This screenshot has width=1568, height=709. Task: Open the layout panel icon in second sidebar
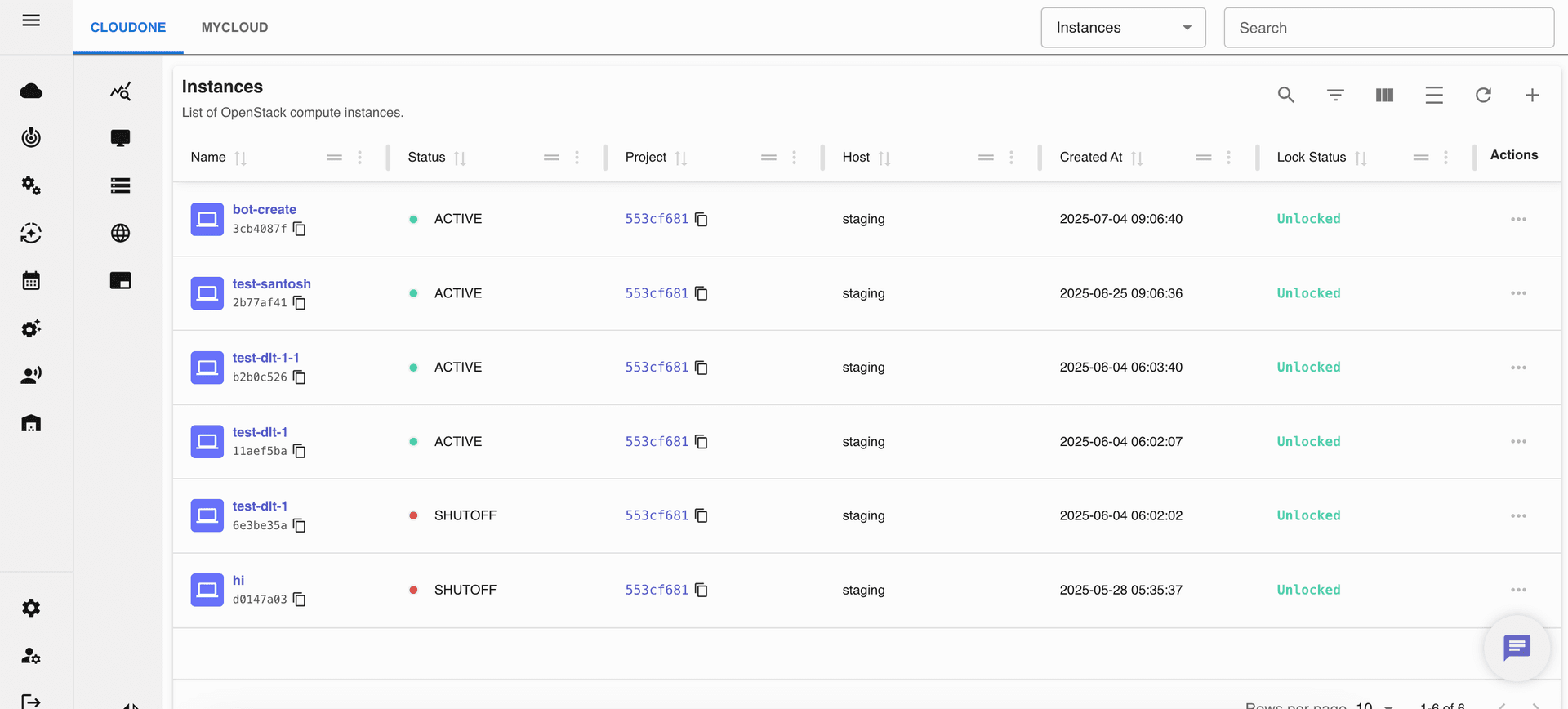(x=120, y=280)
